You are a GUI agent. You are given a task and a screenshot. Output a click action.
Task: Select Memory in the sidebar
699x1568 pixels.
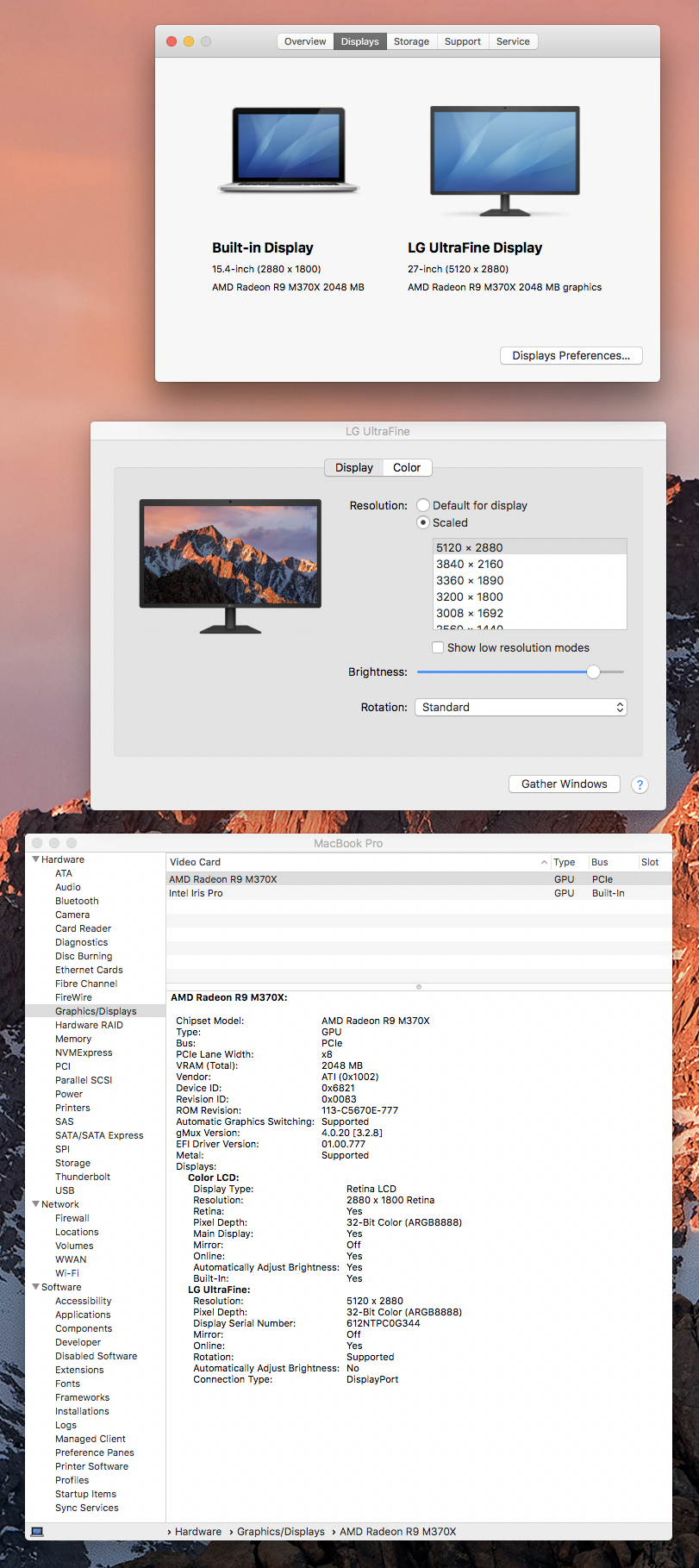click(73, 1039)
